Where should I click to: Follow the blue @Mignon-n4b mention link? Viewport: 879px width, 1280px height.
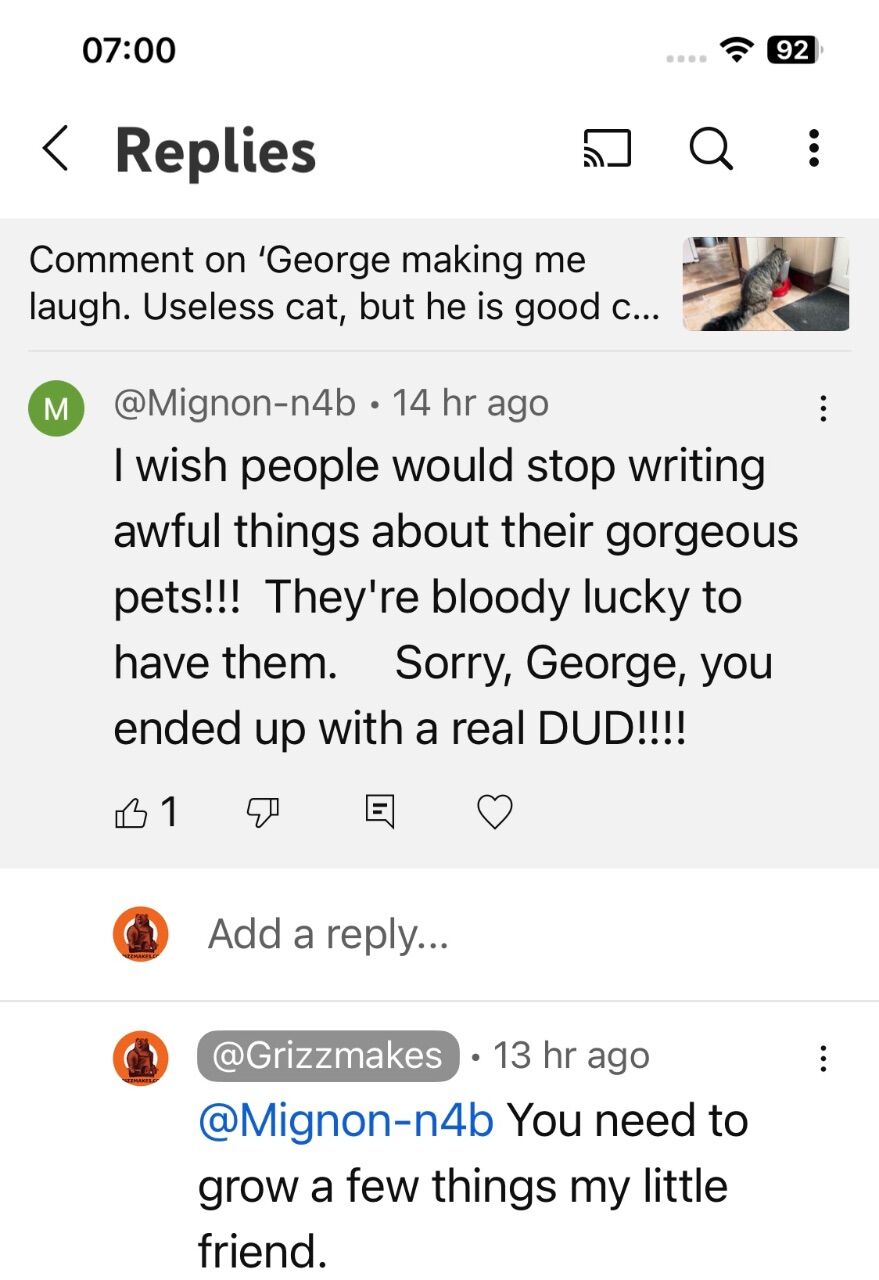(346, 1121)
